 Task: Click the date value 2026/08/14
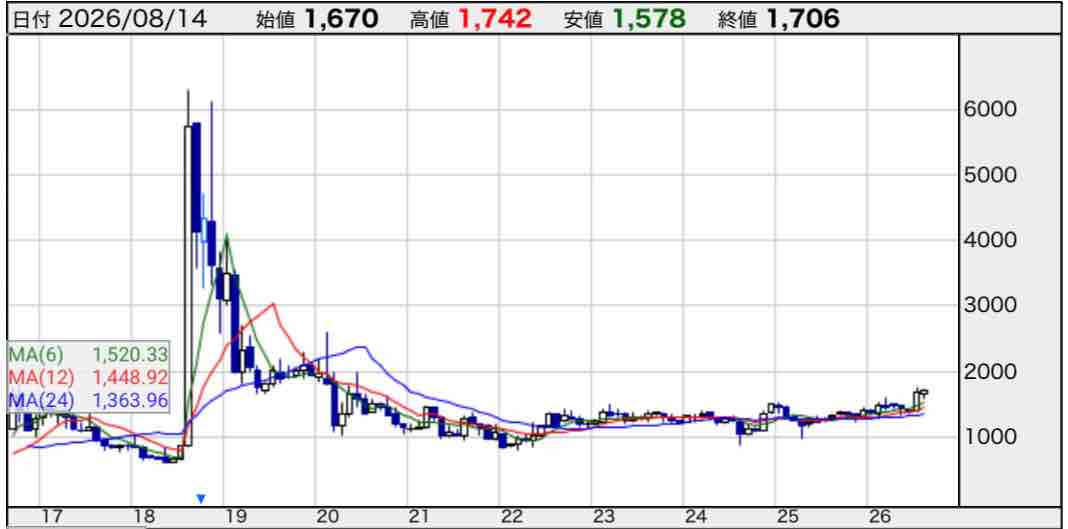(x=133, y=20)
